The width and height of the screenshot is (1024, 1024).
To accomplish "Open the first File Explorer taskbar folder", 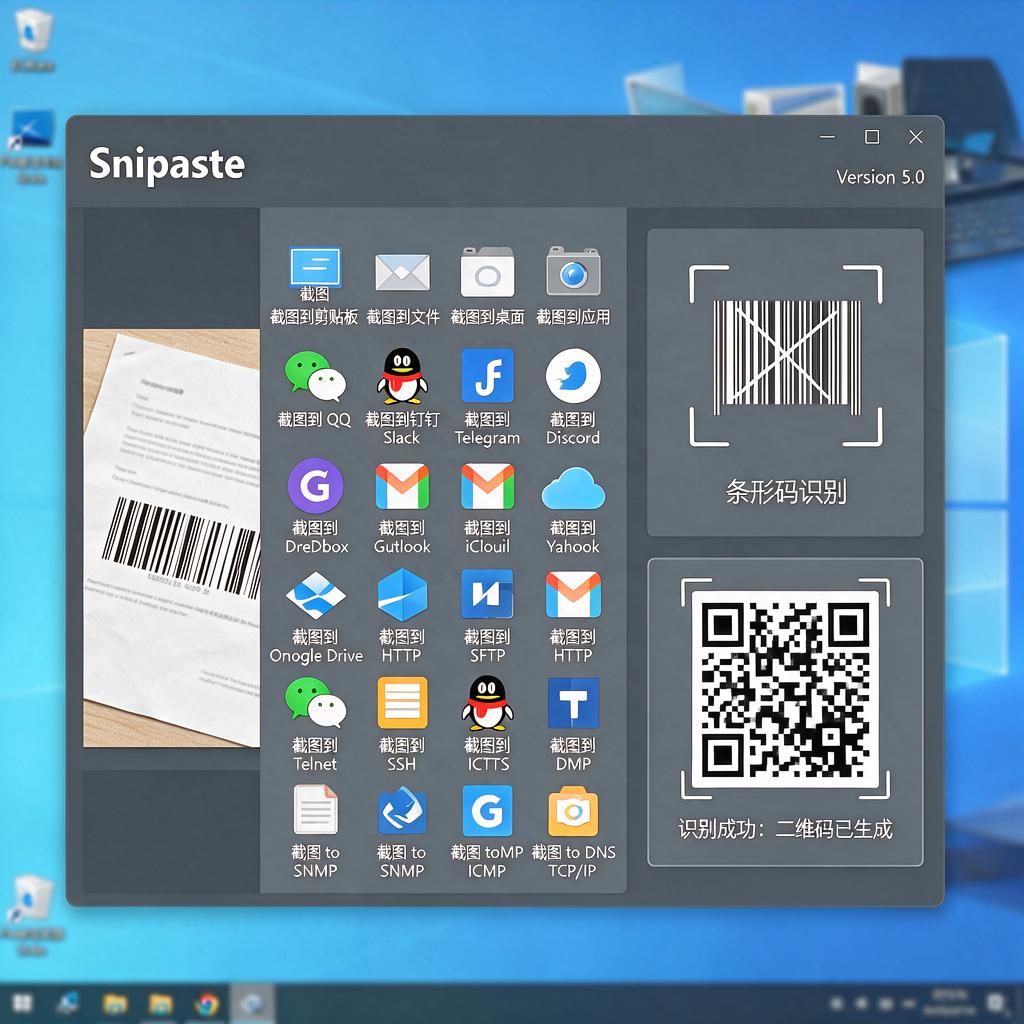I will click(x=115, y=1003).
